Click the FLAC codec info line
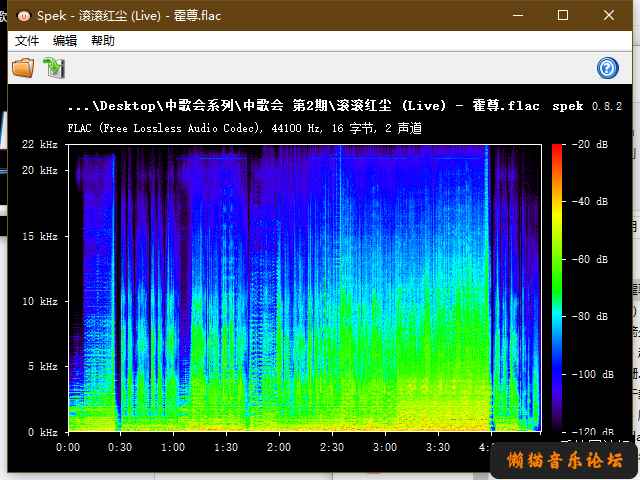Viewport: 640px width, 480px height. (x=244, y=128)
